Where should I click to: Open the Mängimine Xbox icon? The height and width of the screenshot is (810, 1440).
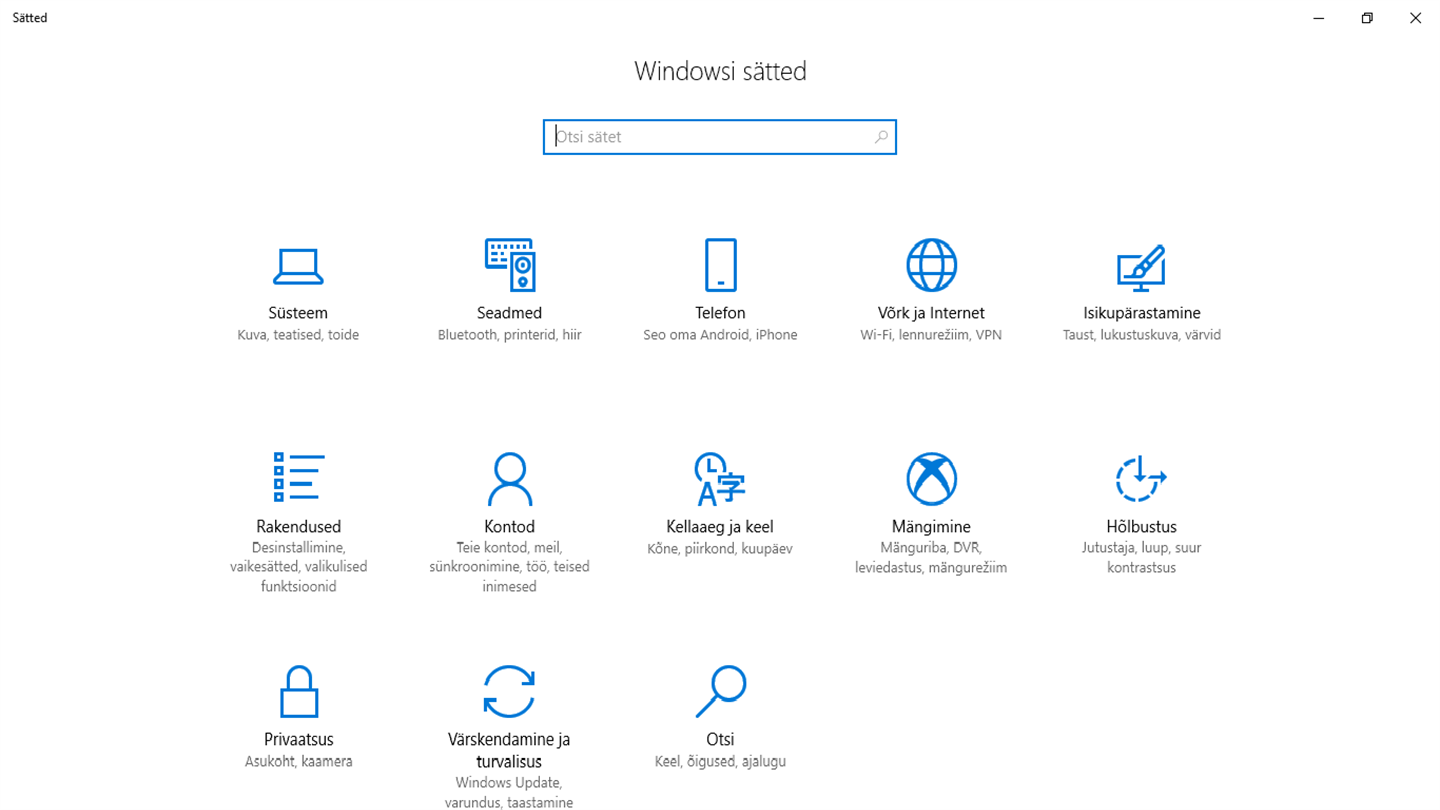(x=931, y=478)
